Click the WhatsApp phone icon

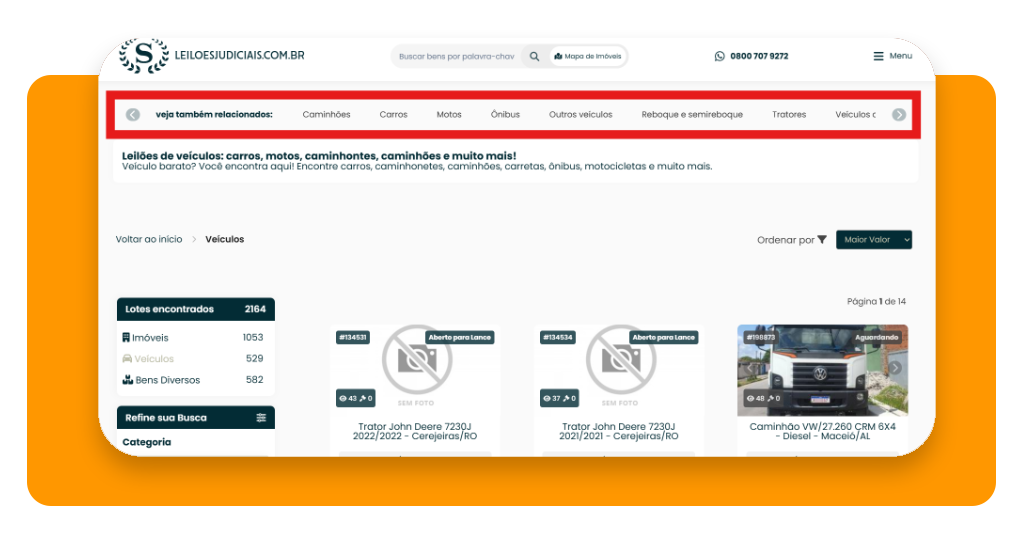pyautogui.click(x=720, y=56)
